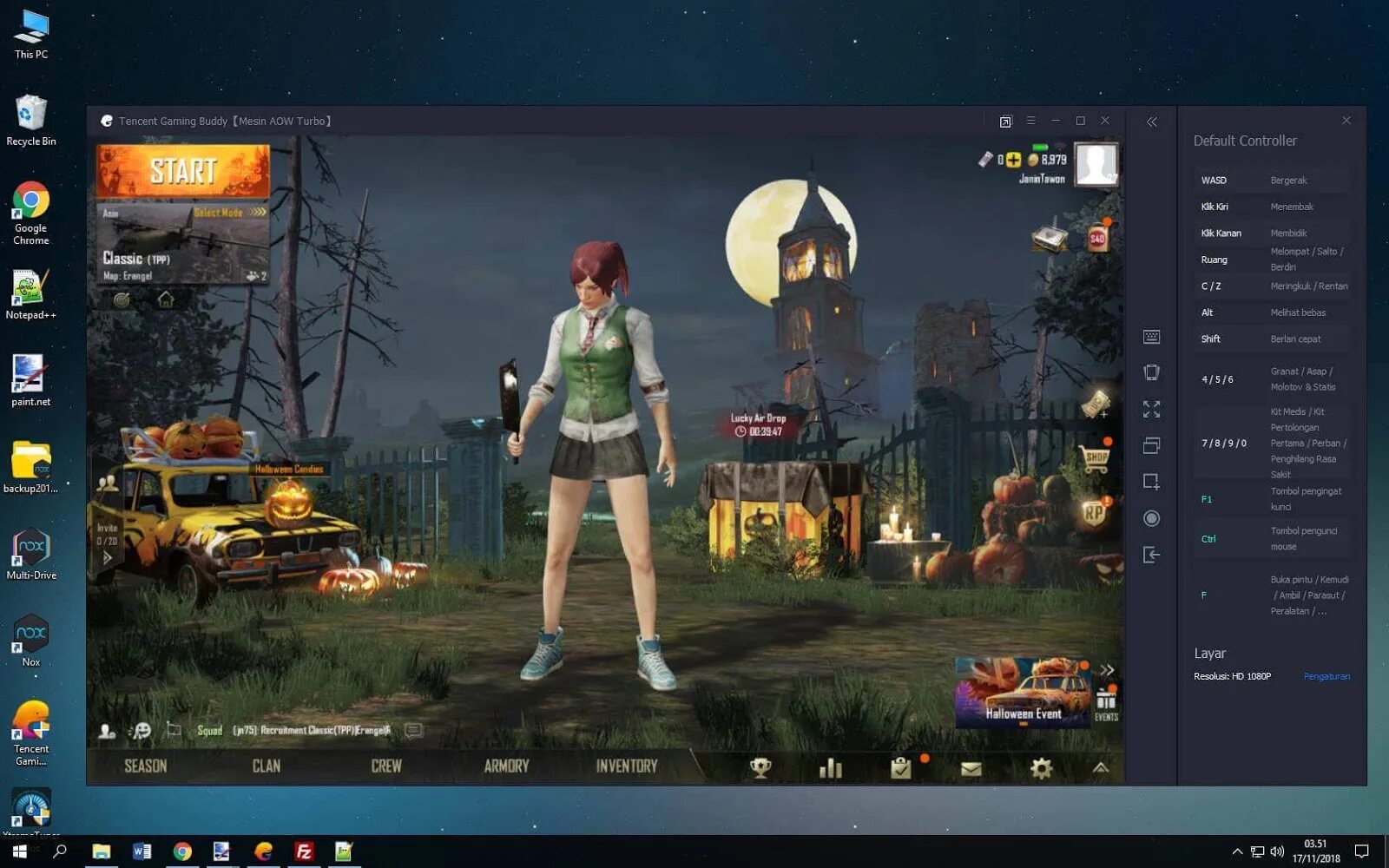
Task: Select the Recycle Bin desktop icon
Action: pyautogui.click(x=31, y=121)
